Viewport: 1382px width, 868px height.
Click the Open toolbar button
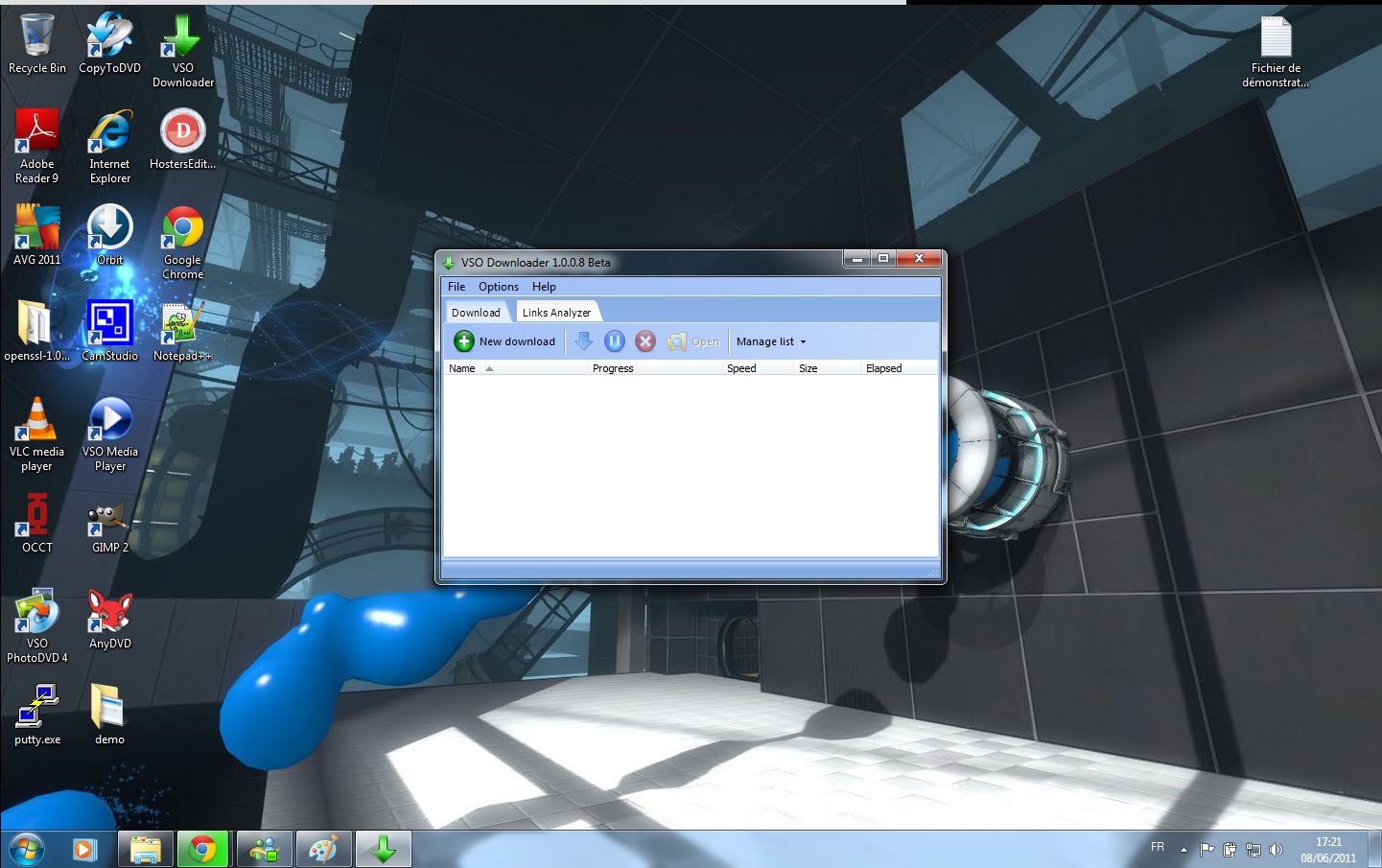pyautogui.click(x=693, y=341)
